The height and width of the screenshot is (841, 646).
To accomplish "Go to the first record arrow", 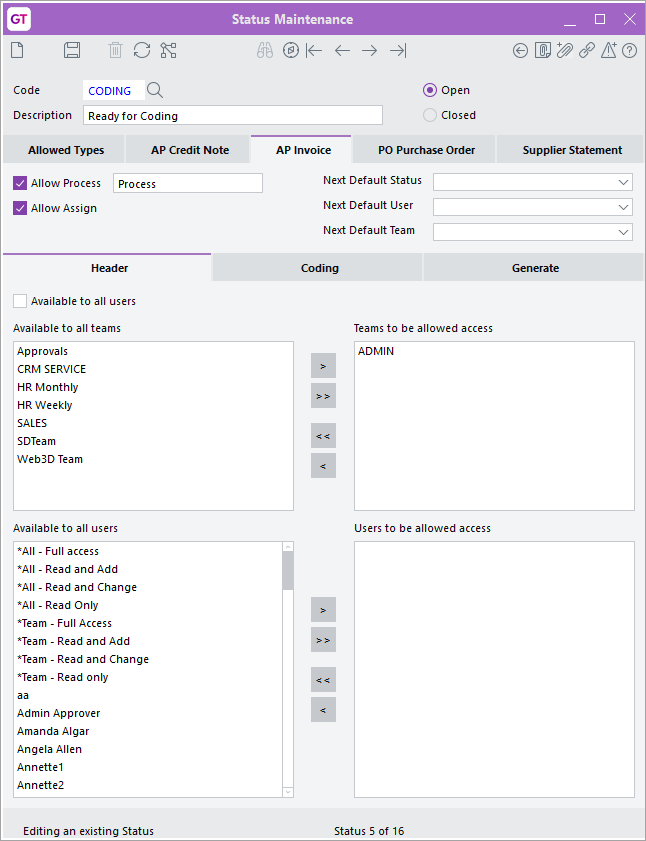I will tap(314, 50).
